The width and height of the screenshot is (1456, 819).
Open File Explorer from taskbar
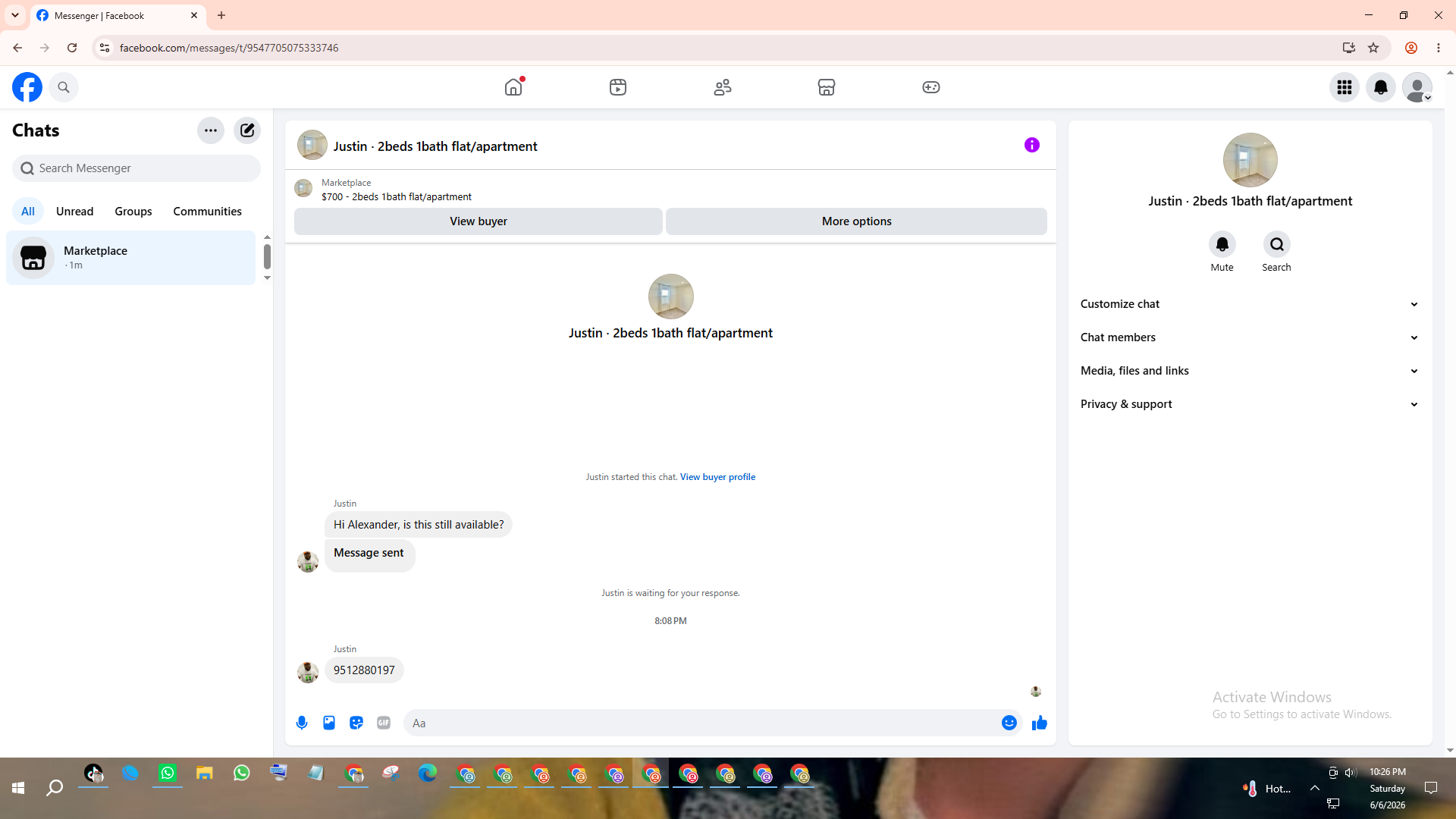pyautogui.click(x=205, y=773)
